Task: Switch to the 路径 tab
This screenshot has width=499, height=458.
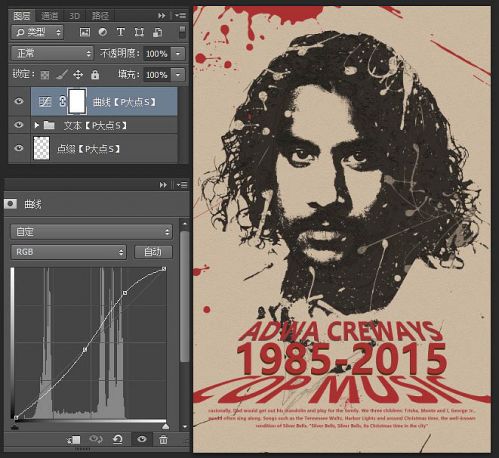Action: click(100, 16)
